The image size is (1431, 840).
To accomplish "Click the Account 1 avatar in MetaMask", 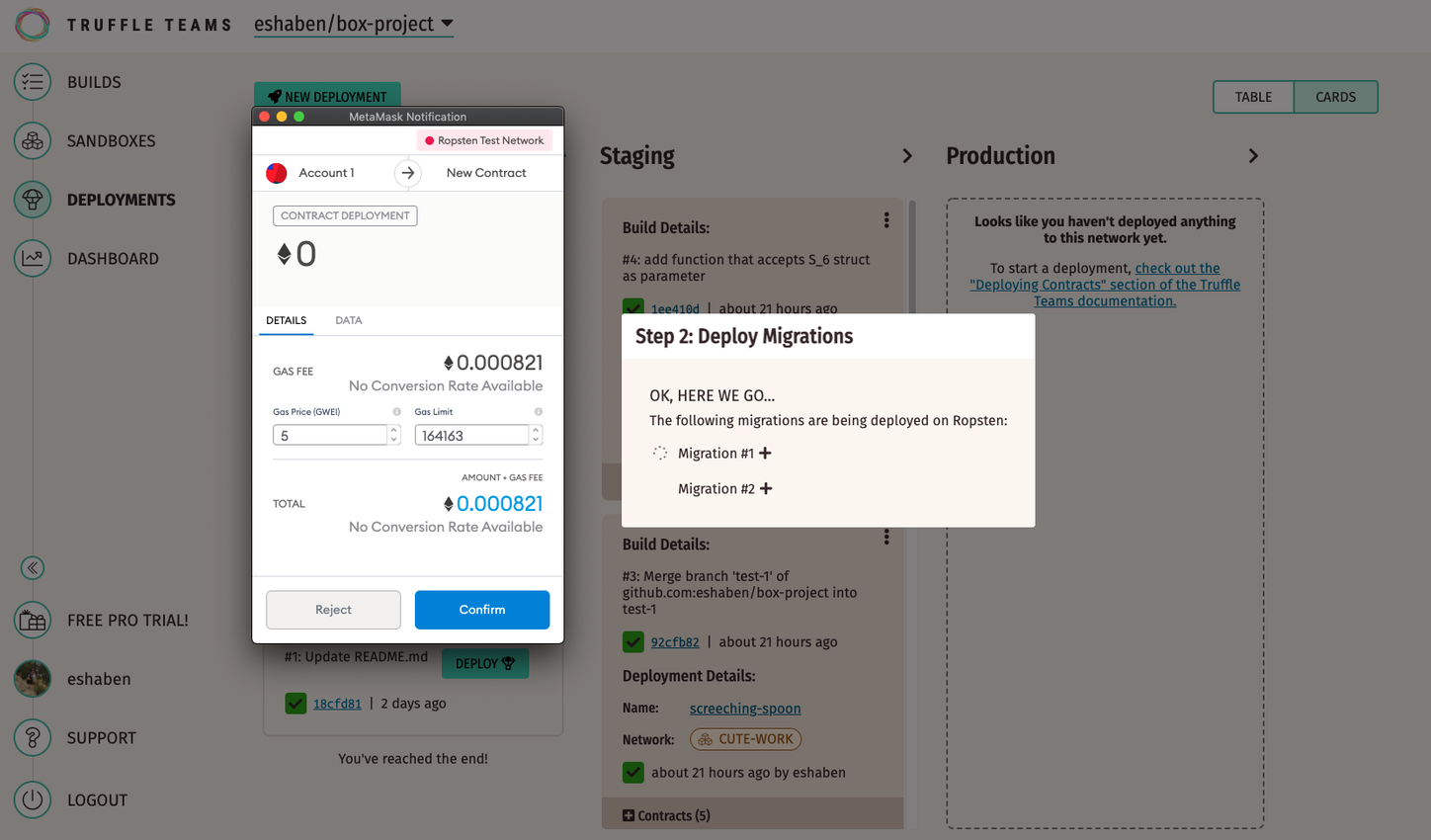I will 277,173.
